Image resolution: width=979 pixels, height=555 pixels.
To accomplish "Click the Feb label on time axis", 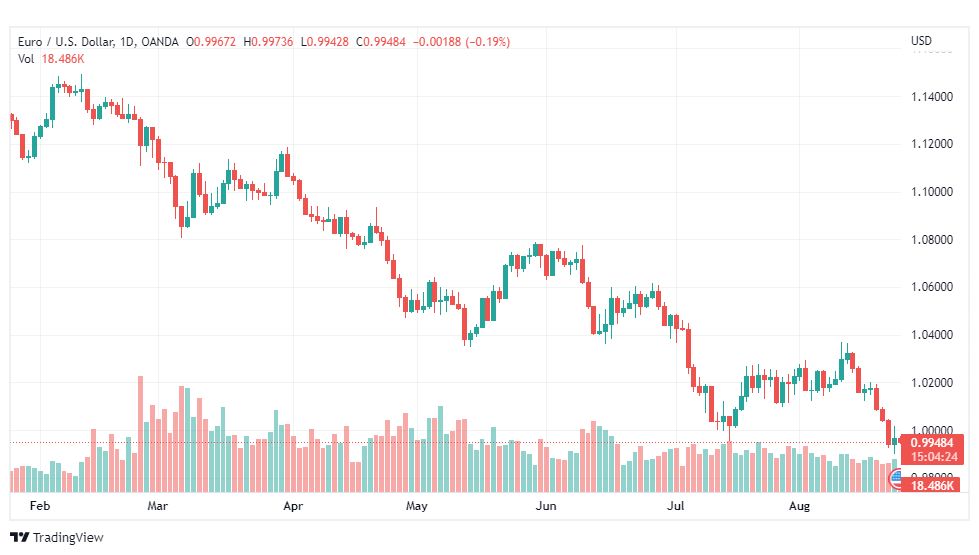I will click(x=40, y=506).
